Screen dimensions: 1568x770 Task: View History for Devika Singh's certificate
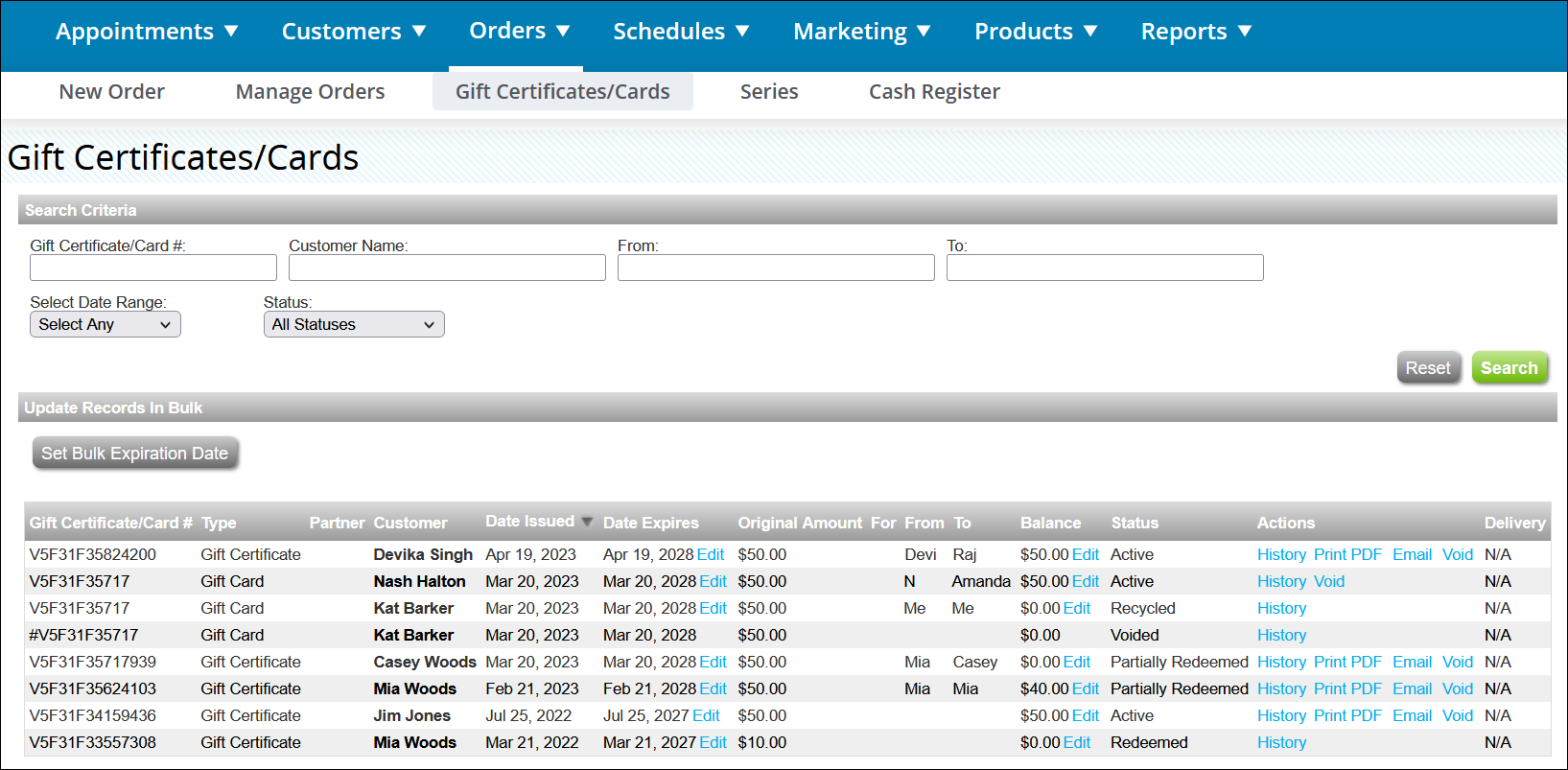pos(1281,555)
